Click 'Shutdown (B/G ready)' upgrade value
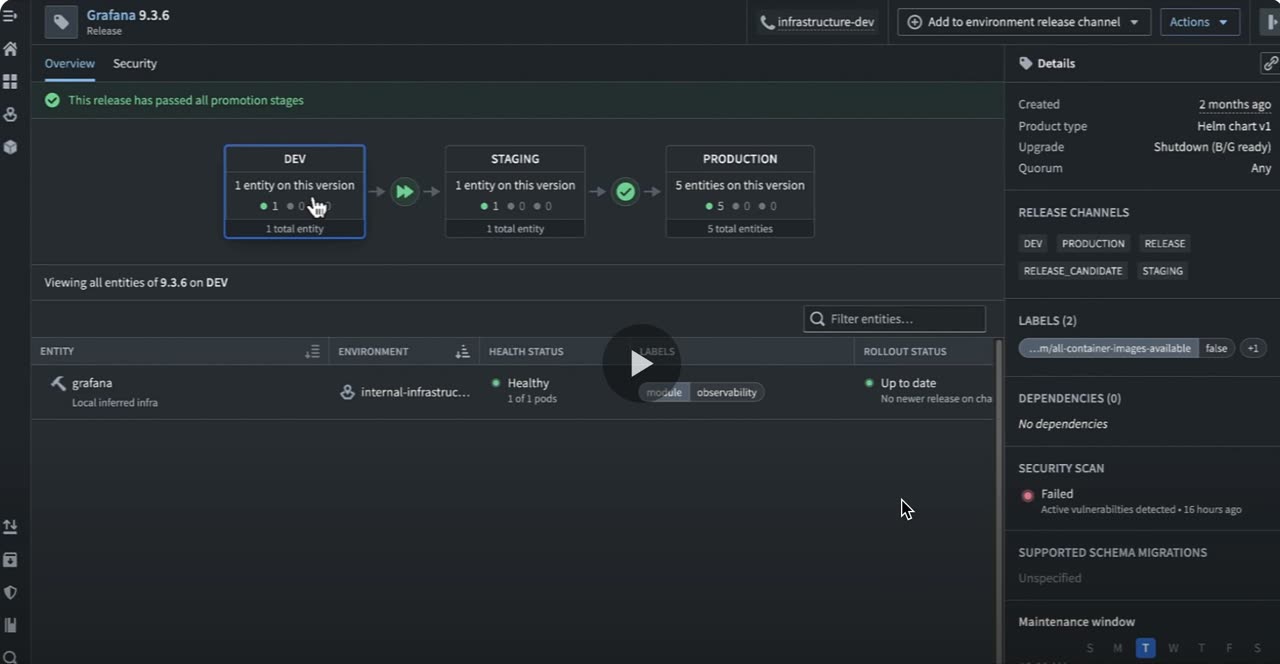Viewport: 1280px width, 664px height. click(1213, 147)
